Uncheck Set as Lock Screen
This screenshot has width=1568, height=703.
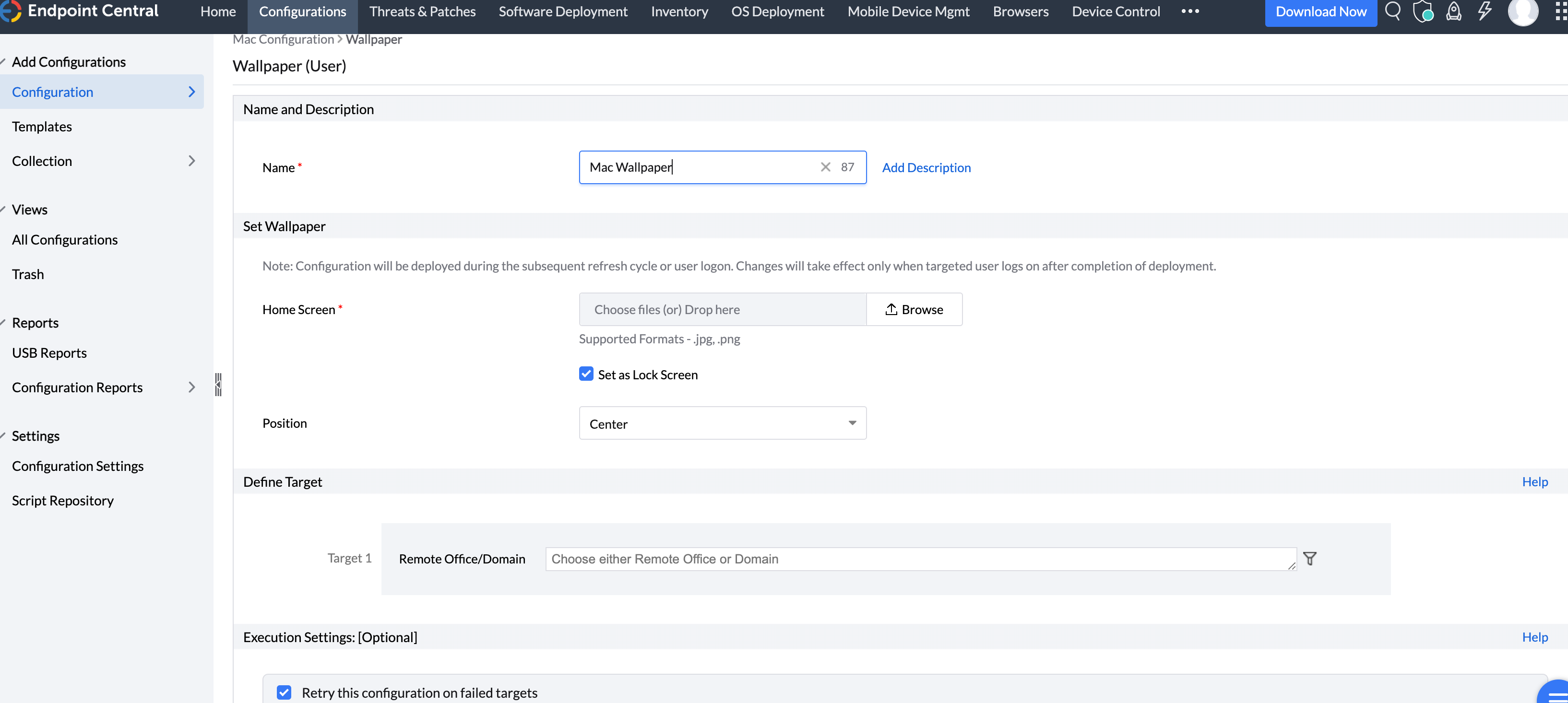(x=585, y=374)
